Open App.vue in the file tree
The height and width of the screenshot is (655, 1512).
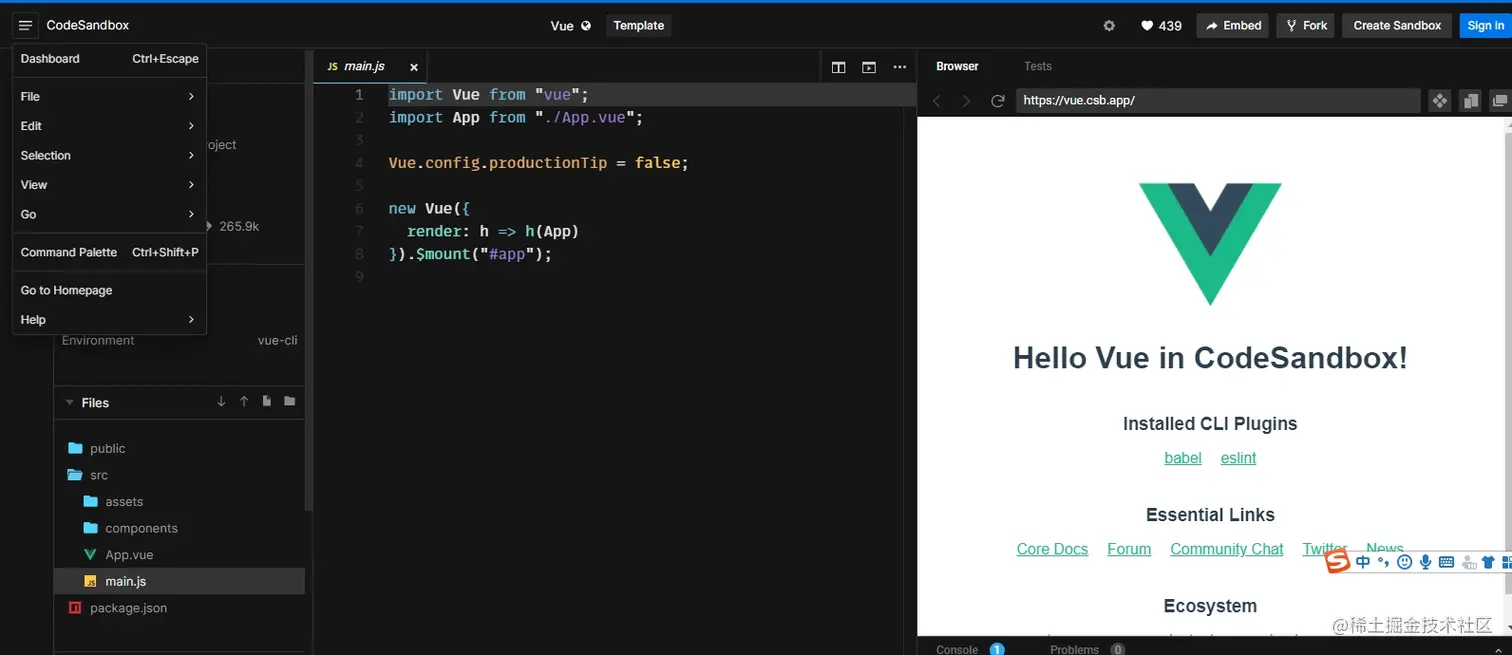tap(180, 555)
